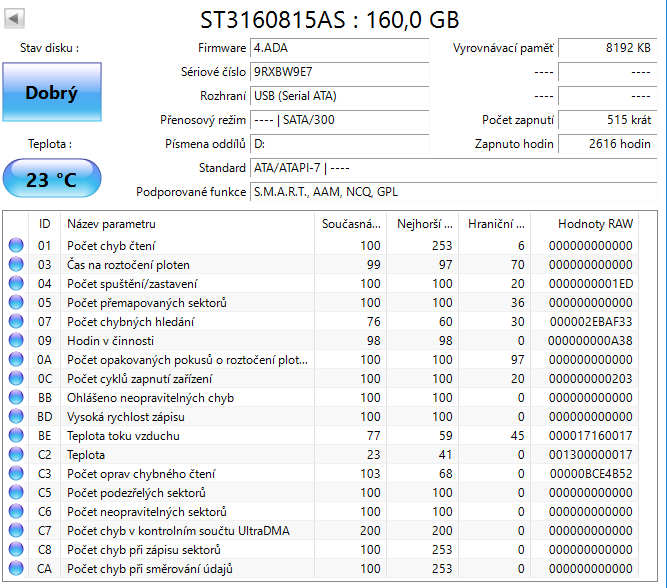Click the ID column header
Viewport: 667px width, 588px height.
[45, 224]
